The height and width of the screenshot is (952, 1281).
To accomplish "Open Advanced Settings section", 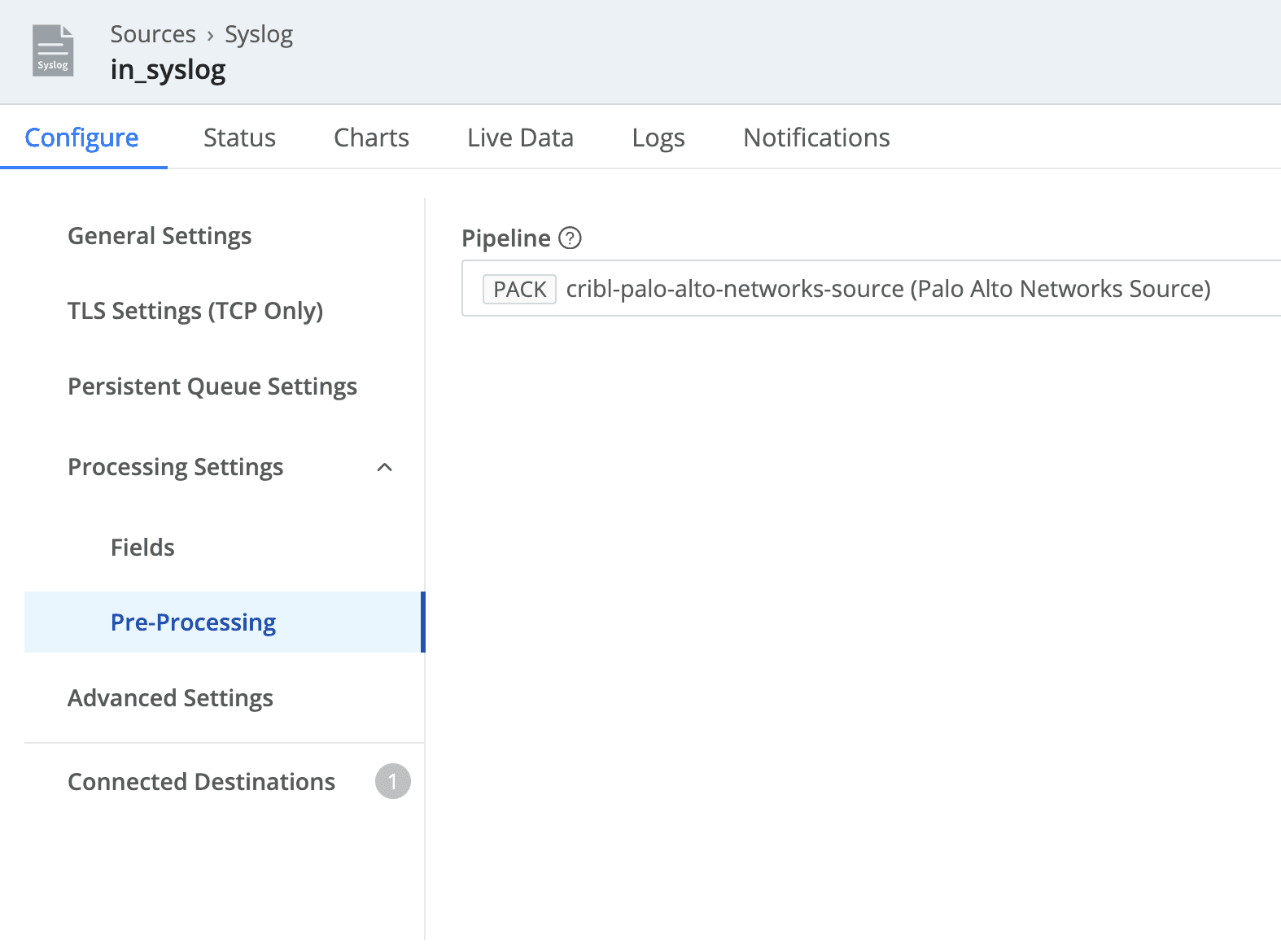I will click(170, 698).
